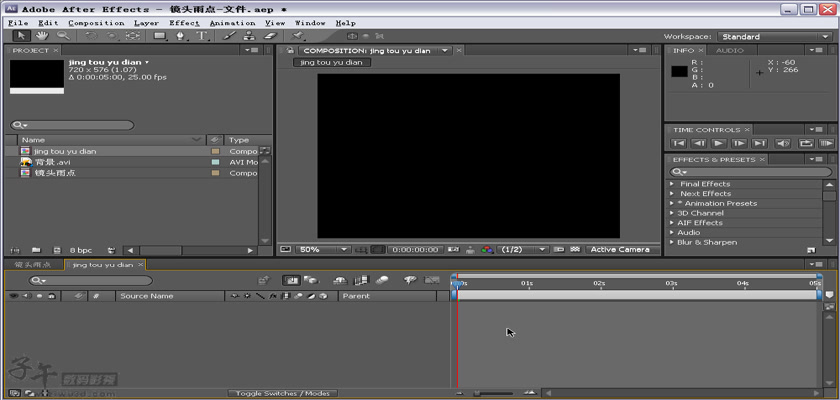Click the composition marker bin icon
The image size is (840, 400).
[829, 295]
